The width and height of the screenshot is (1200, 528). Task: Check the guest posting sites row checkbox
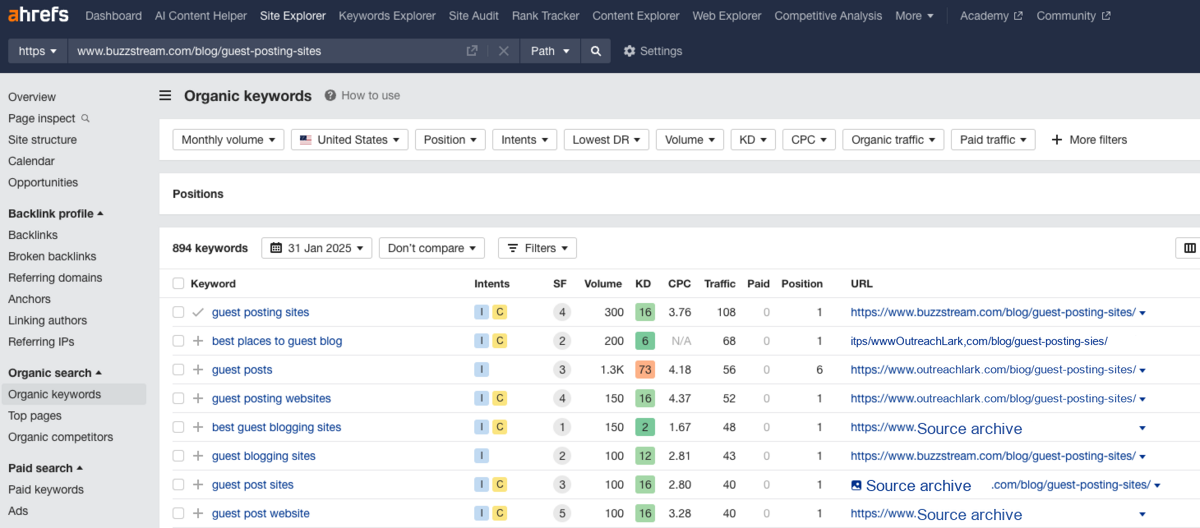(x=178, y=312)
